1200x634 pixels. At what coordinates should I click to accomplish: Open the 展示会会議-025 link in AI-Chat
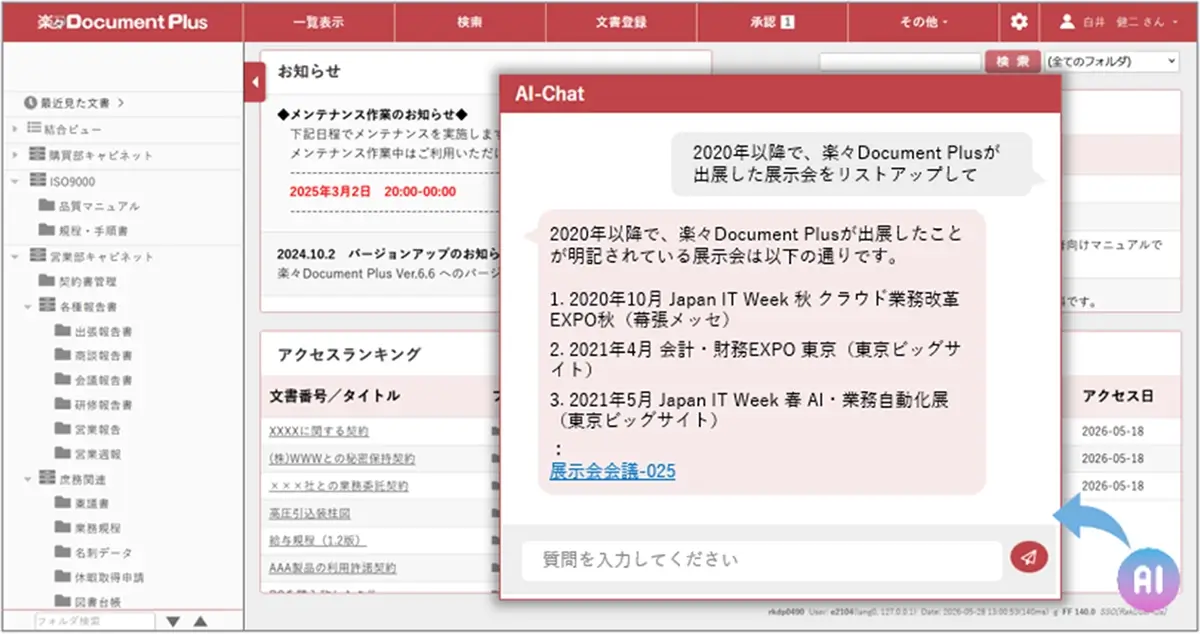[612, 471]
